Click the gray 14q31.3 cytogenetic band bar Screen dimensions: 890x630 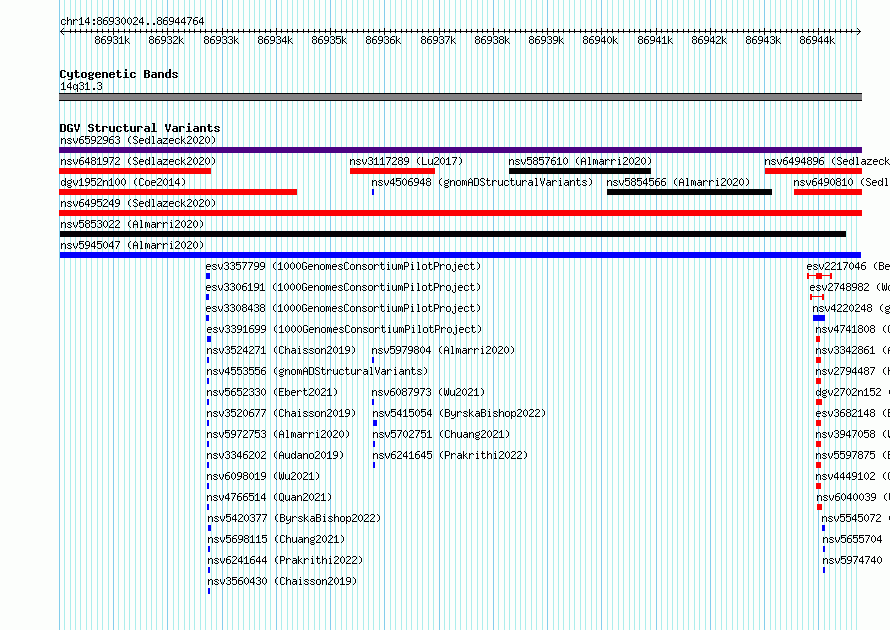(x=460, y=97)
